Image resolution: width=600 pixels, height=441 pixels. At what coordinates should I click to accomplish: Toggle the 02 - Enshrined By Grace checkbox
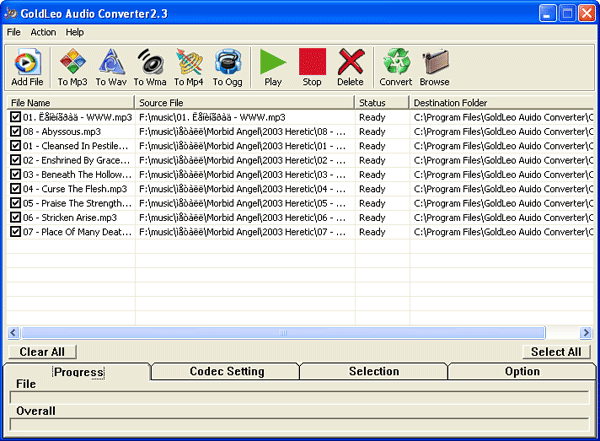pos(15,160)
